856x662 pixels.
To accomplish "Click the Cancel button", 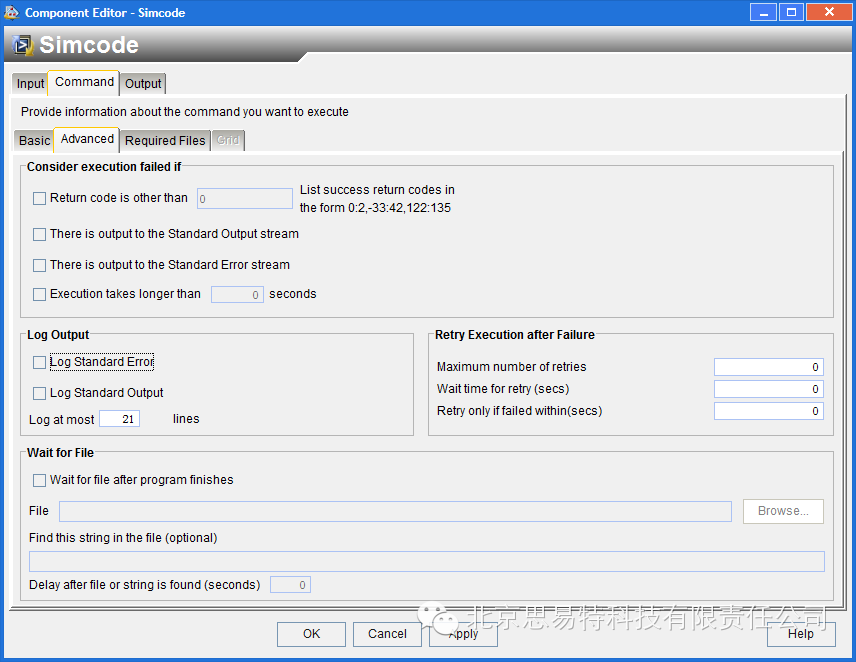I will tap(387, 634).
